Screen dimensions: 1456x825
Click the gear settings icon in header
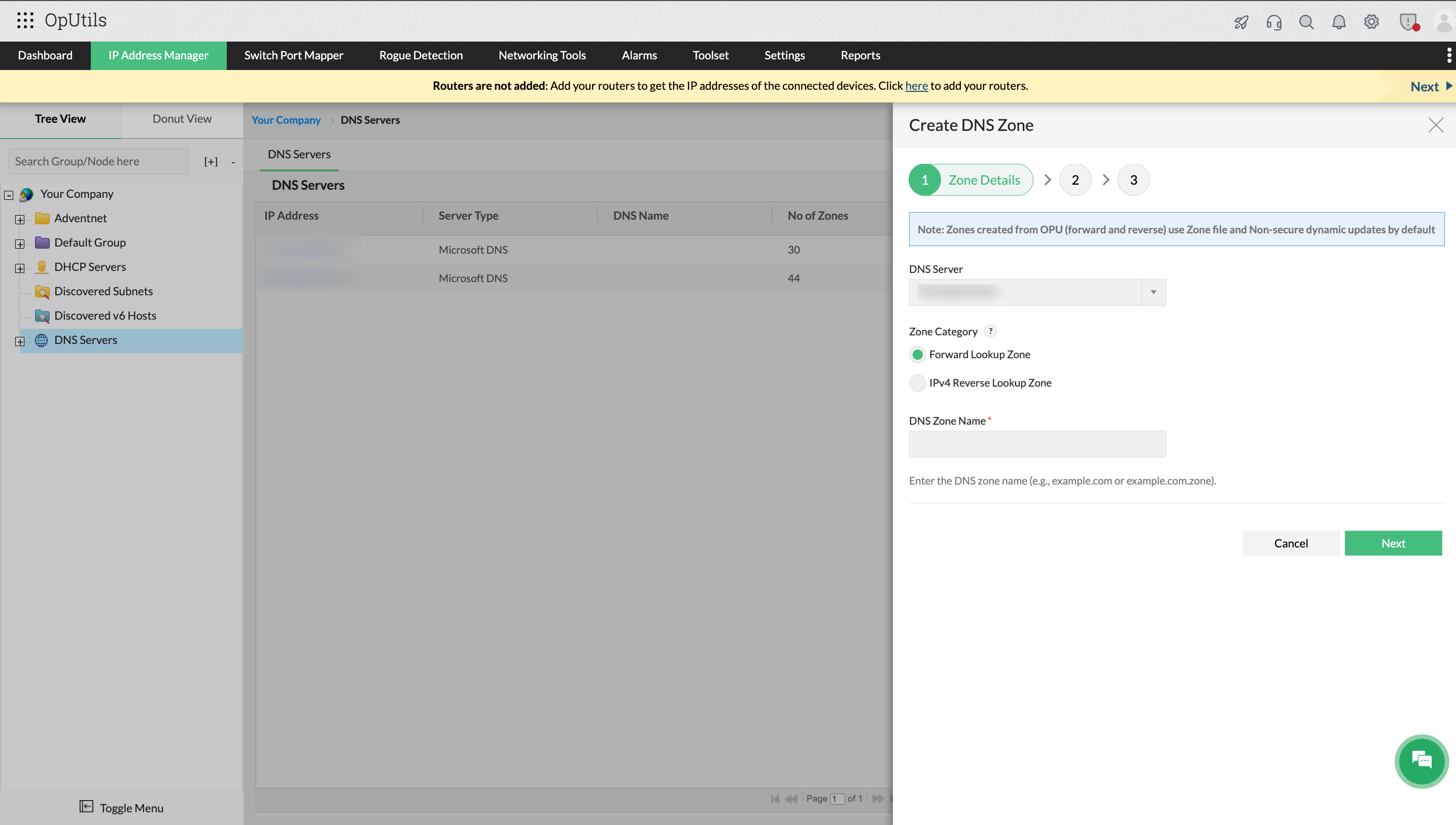1371,22
